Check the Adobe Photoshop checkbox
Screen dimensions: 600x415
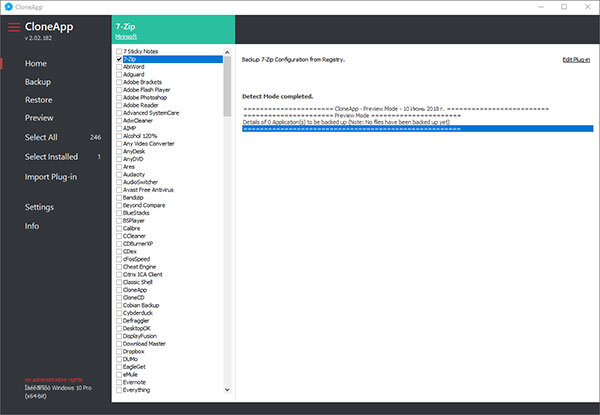[119, 98]
